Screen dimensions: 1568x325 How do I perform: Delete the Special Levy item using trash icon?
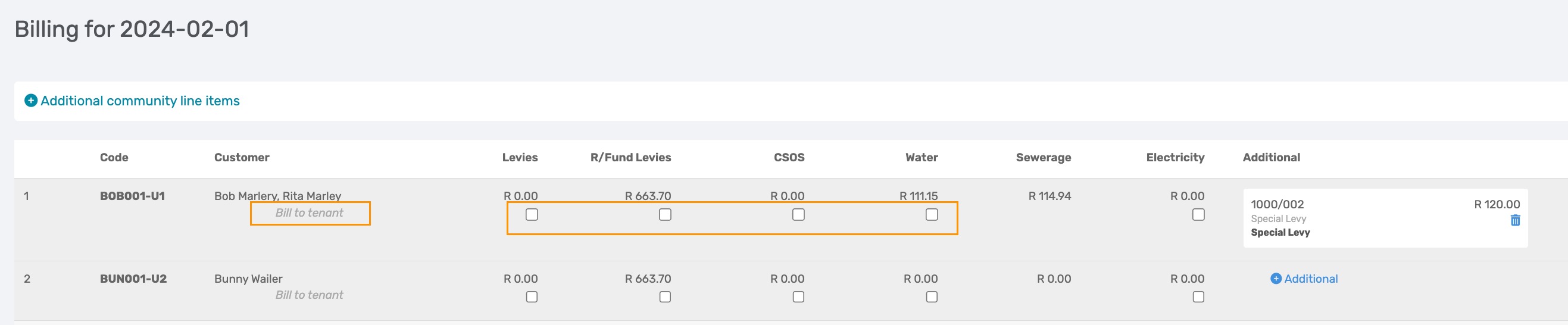coord(1515,220)
